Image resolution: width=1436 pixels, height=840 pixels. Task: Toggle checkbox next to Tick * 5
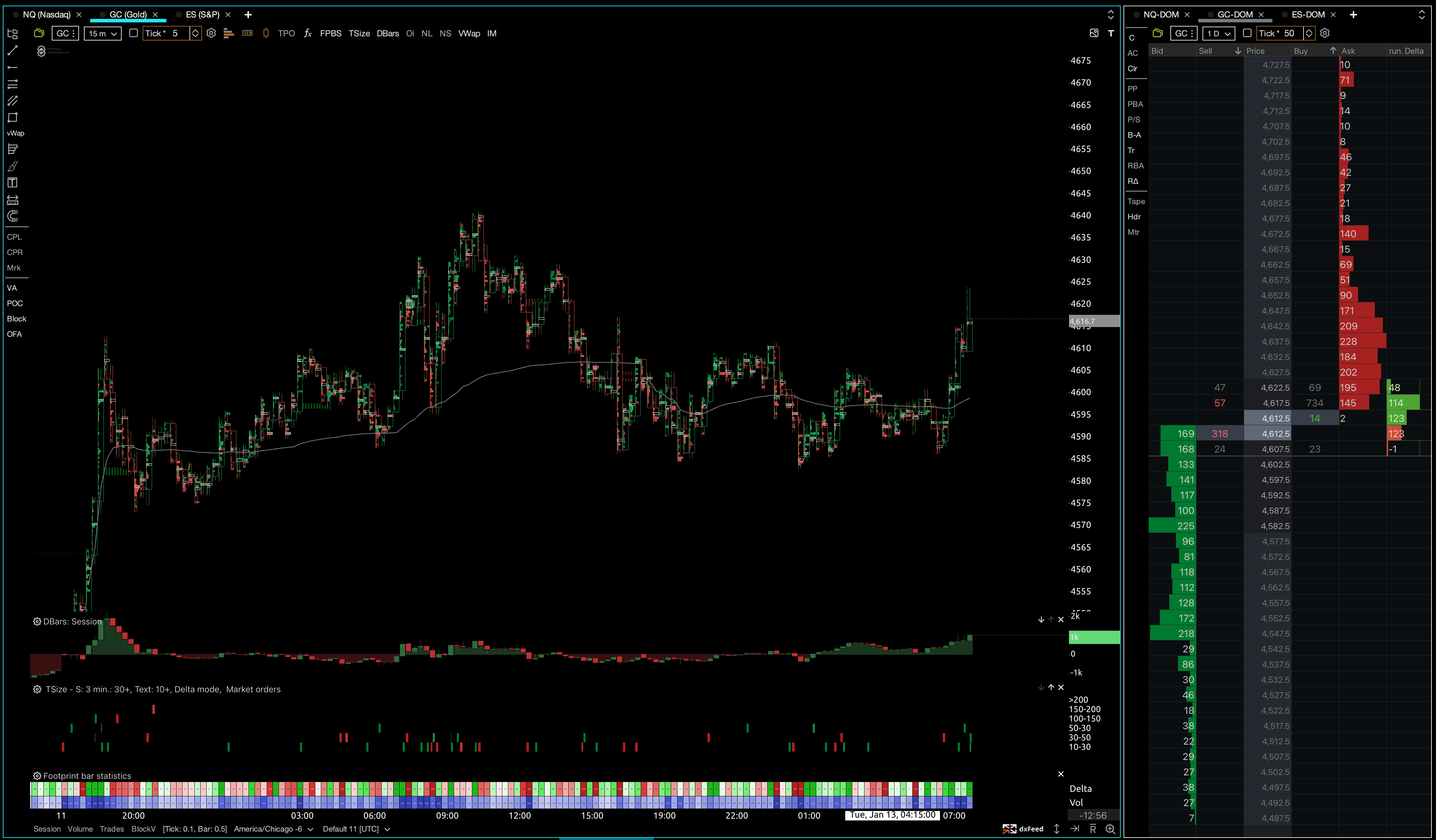tap(133, 33)
